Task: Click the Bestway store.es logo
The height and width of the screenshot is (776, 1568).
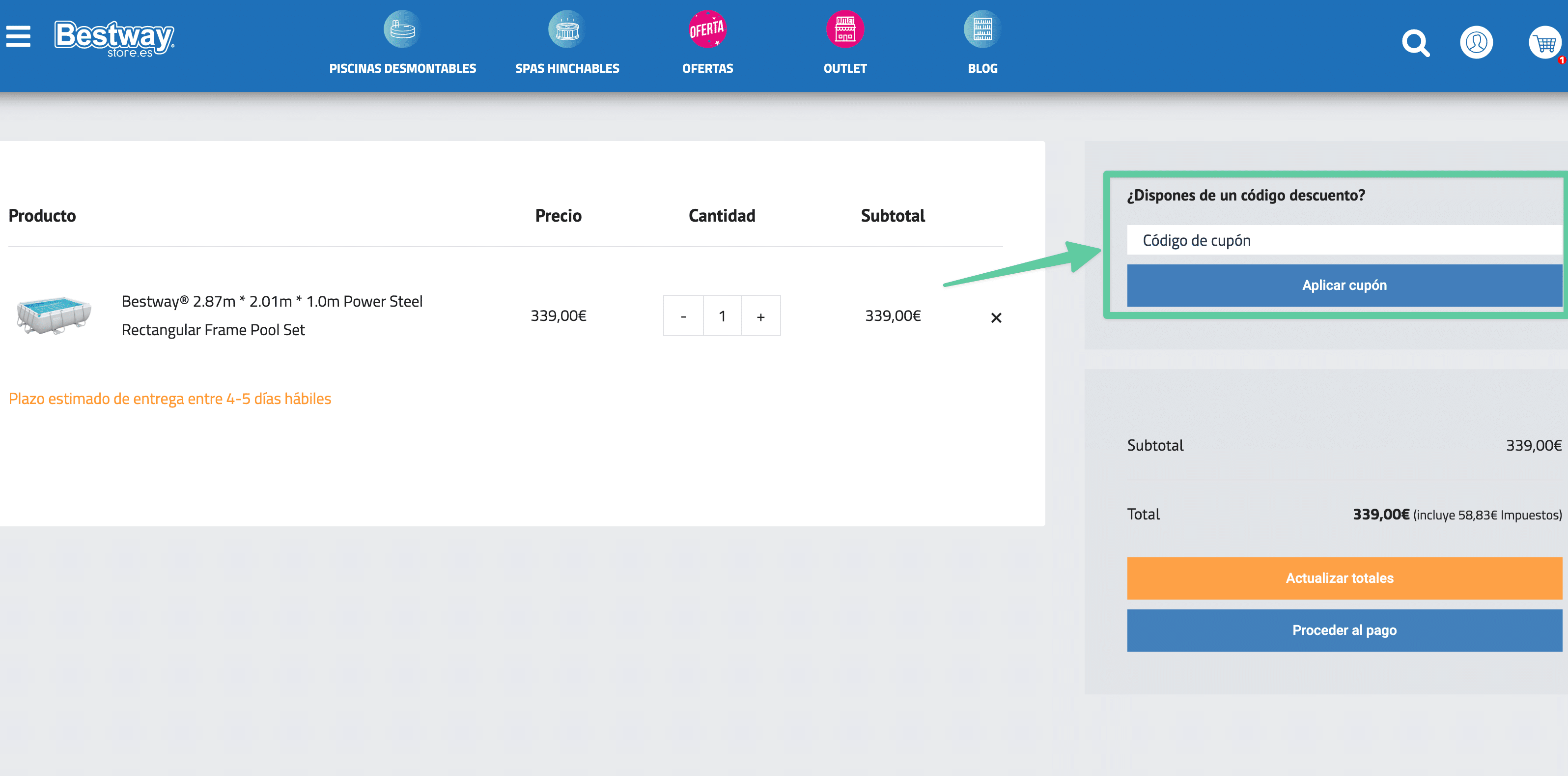Action: click(x=114, y=38)
